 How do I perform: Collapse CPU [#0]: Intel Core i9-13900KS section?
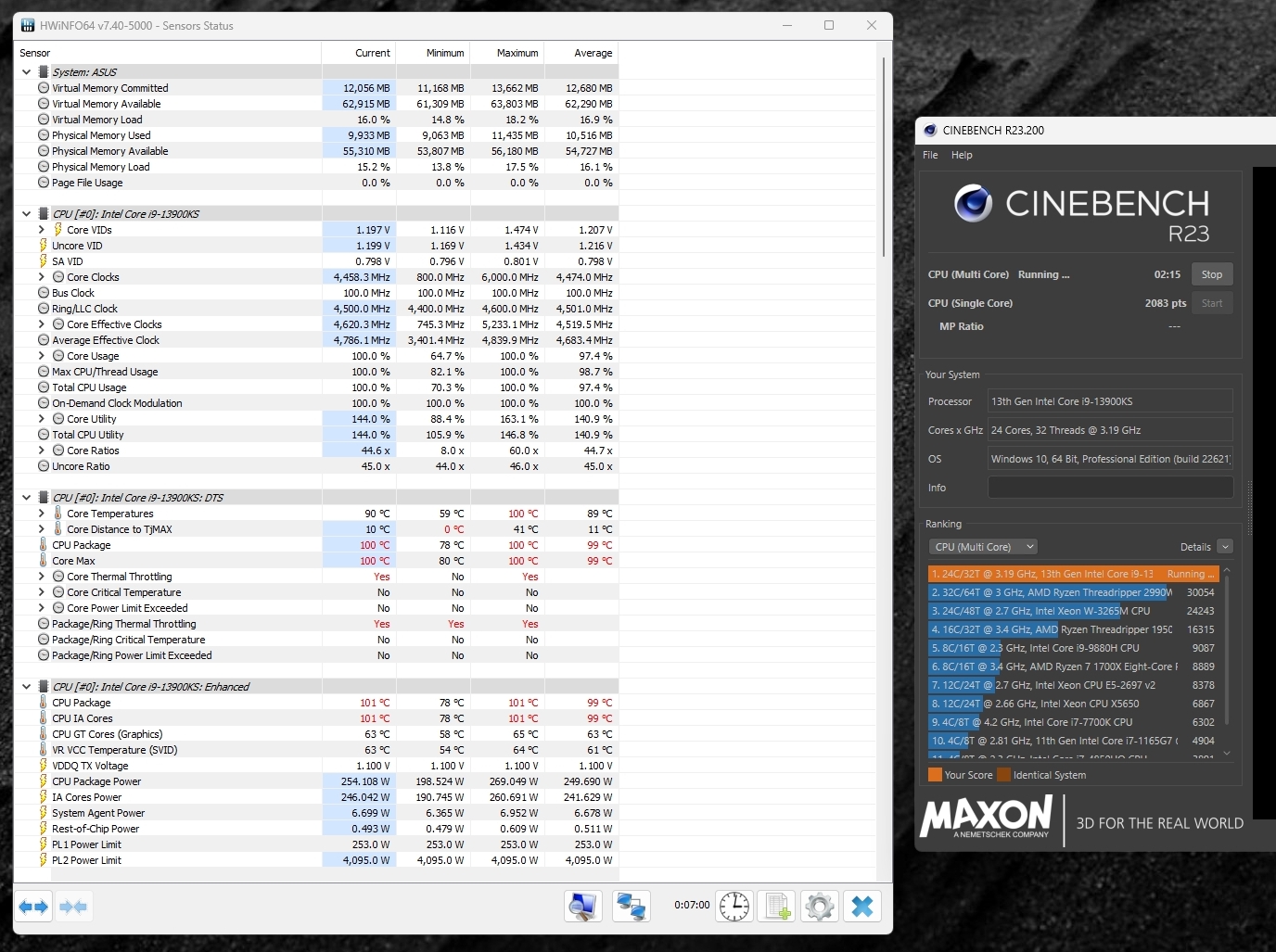(26, 214)
